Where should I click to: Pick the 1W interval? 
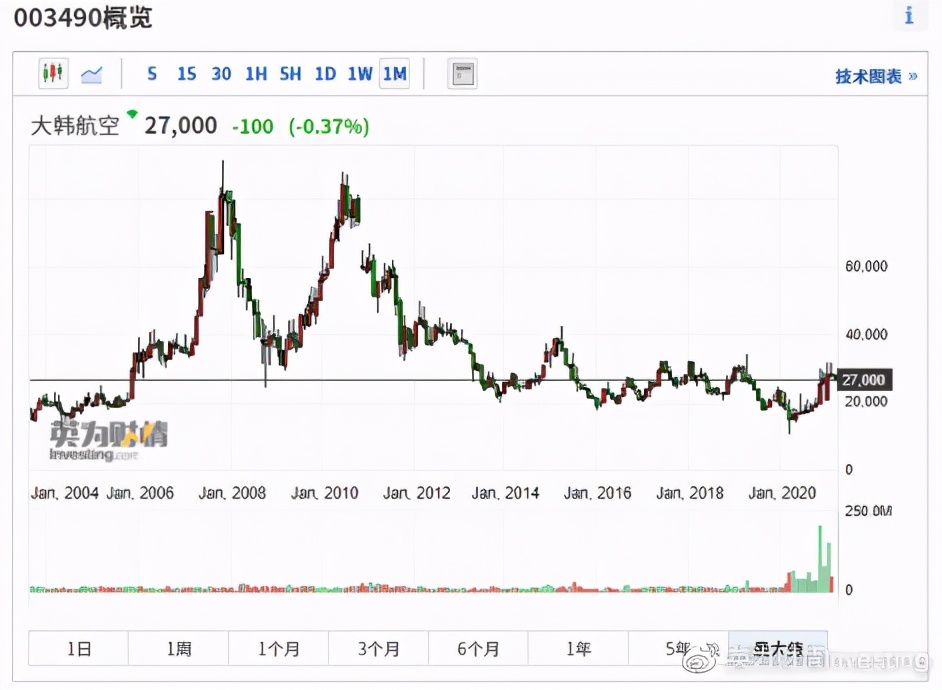(359, 74)
